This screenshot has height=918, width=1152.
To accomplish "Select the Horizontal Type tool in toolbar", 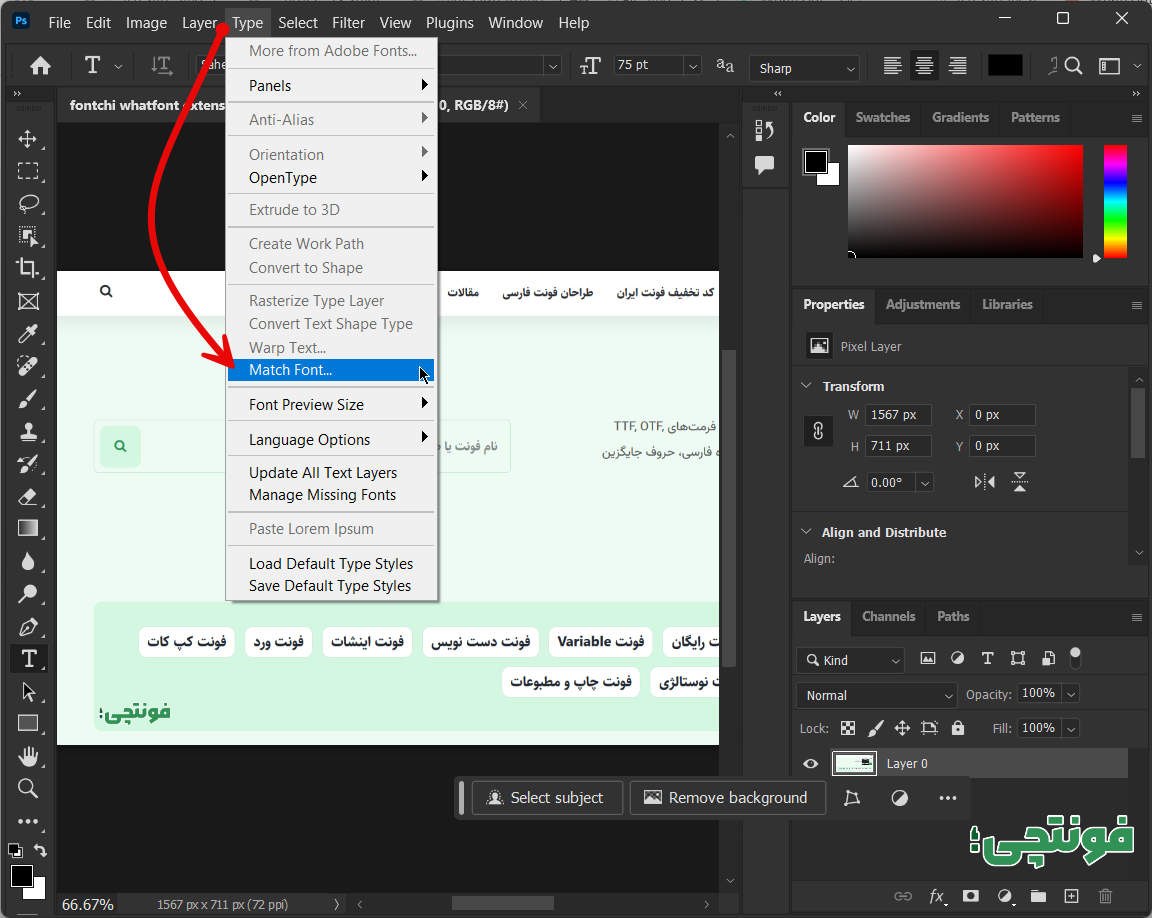I will [28, 659].
